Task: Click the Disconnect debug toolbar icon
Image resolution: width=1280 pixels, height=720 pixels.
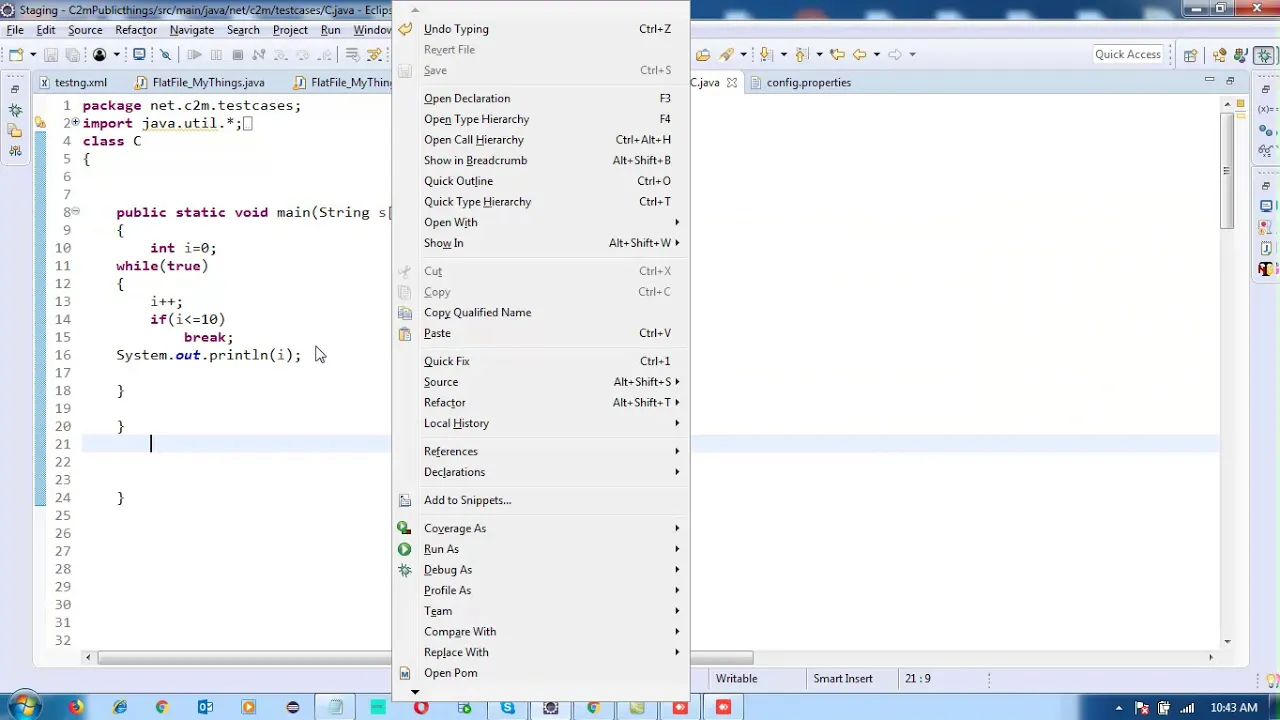Action: pos(259,55)
